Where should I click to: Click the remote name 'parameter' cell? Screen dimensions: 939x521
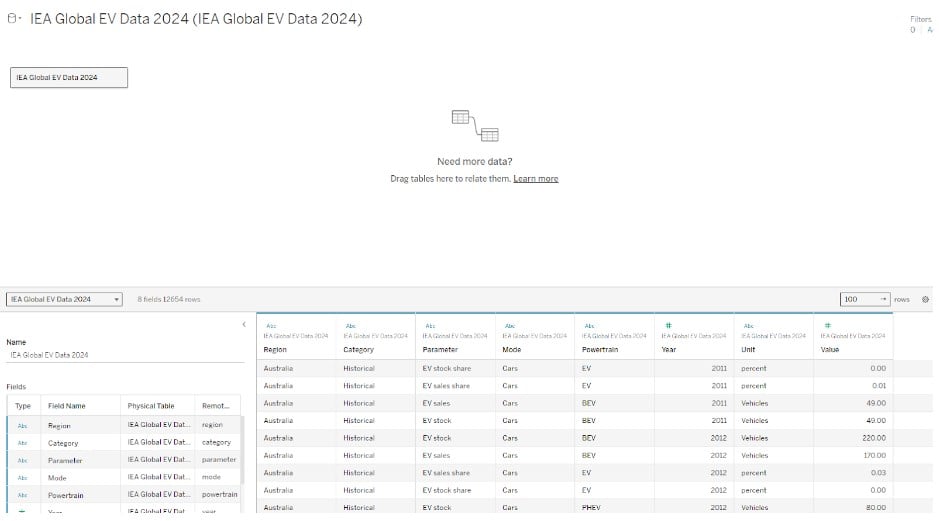[x=219, y=460]
